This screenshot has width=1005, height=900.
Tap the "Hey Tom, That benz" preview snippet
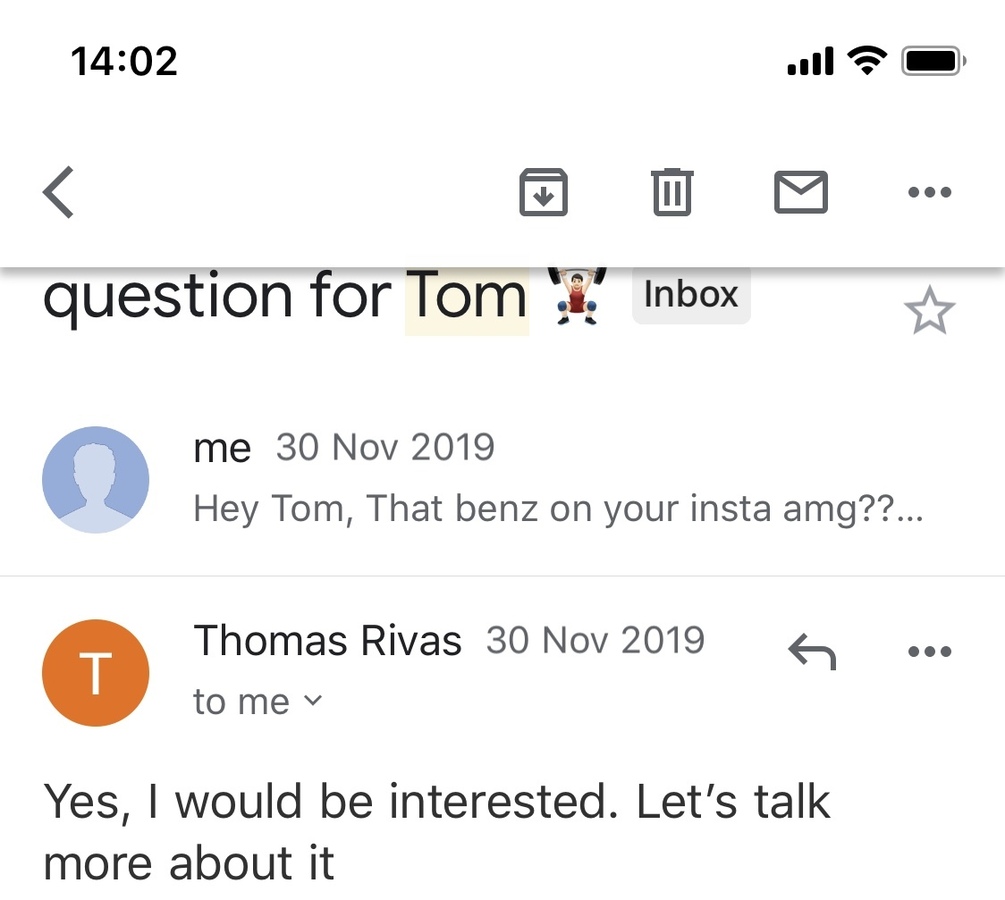pos(557,509)
